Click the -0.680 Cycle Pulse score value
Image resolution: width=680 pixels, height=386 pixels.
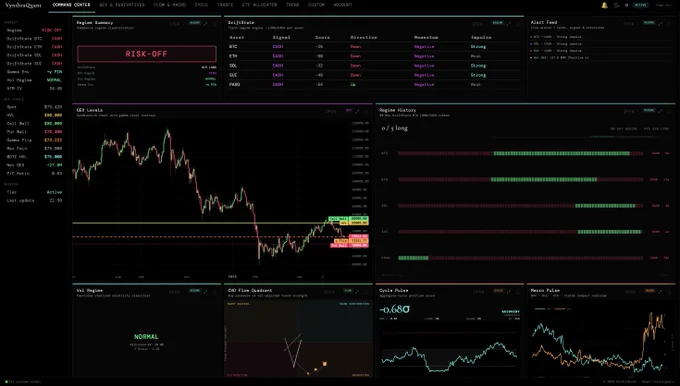click(x=395, y=309)
